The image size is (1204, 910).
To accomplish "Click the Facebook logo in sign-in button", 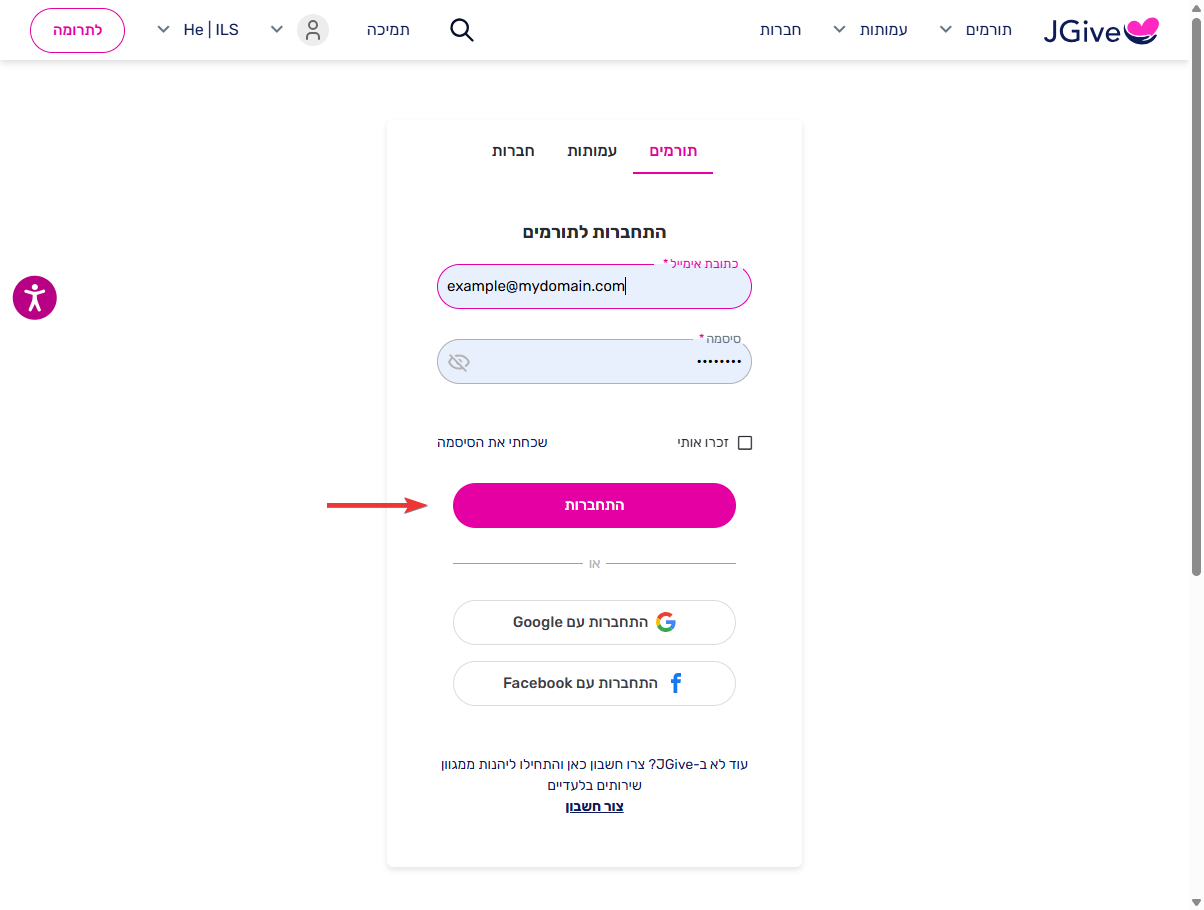I will tap(676, 683).
